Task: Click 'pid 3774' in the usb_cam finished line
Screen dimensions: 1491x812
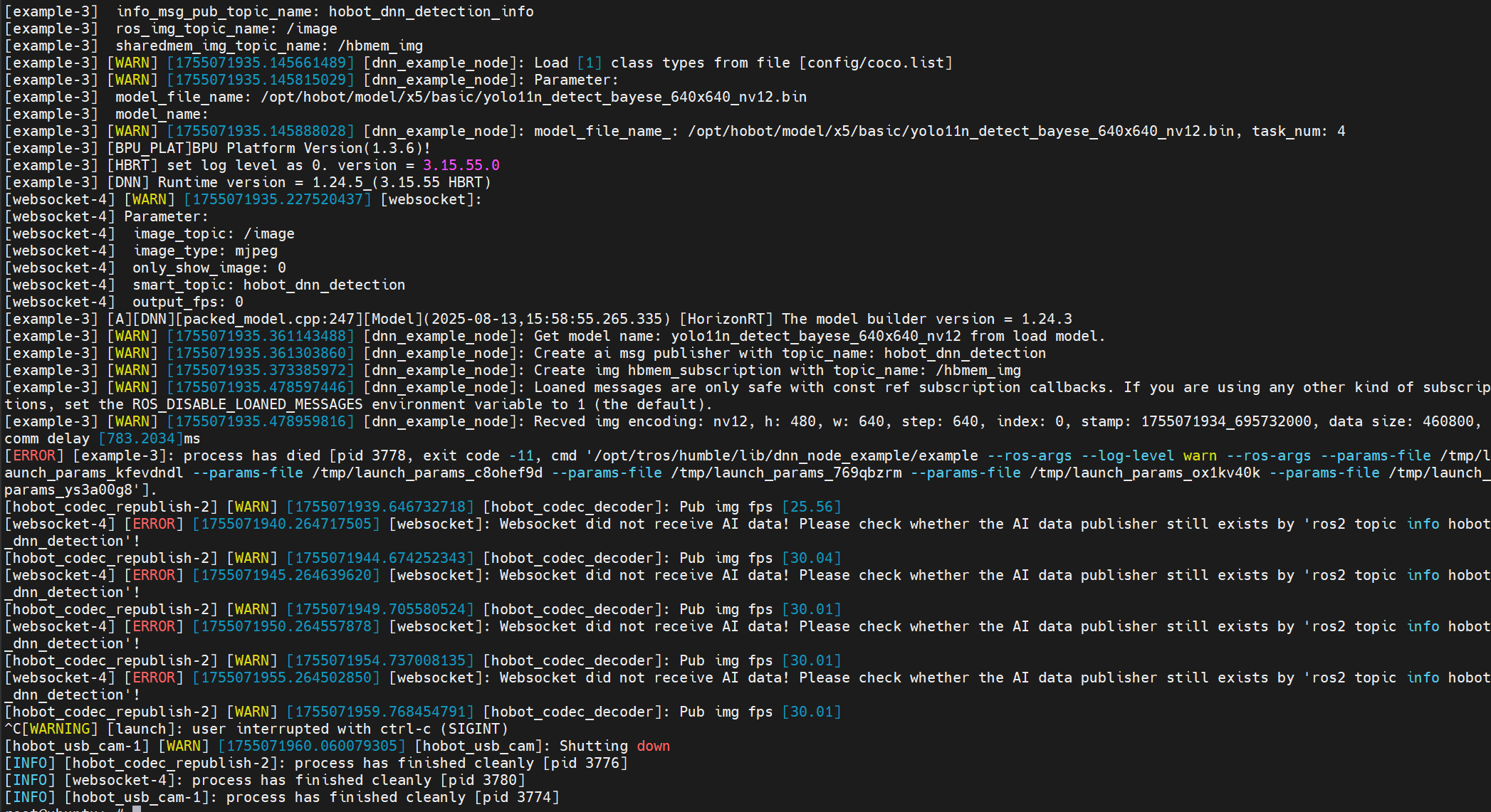Action: [x=517, y=797]
